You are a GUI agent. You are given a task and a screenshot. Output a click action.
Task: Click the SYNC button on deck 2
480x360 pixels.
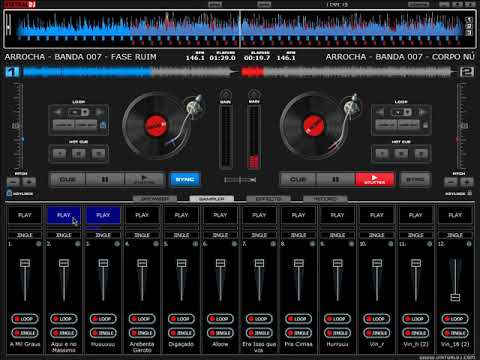[415, 179]
